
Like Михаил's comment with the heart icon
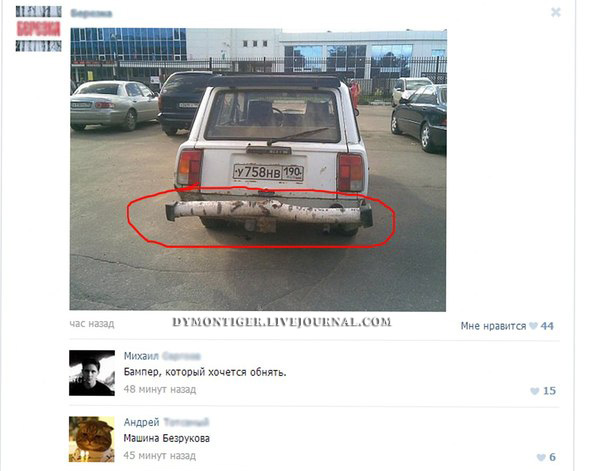(x=535, y=391)
